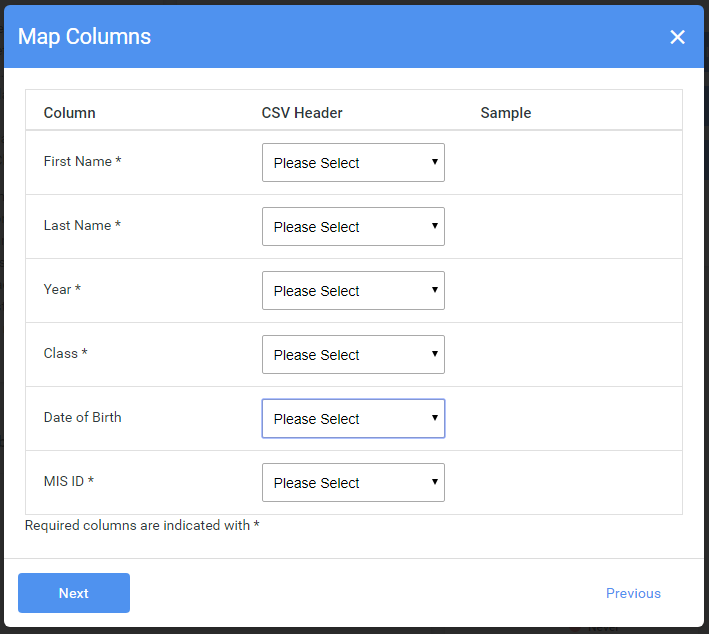Click the Map Columns dialog title

point(85,37)
